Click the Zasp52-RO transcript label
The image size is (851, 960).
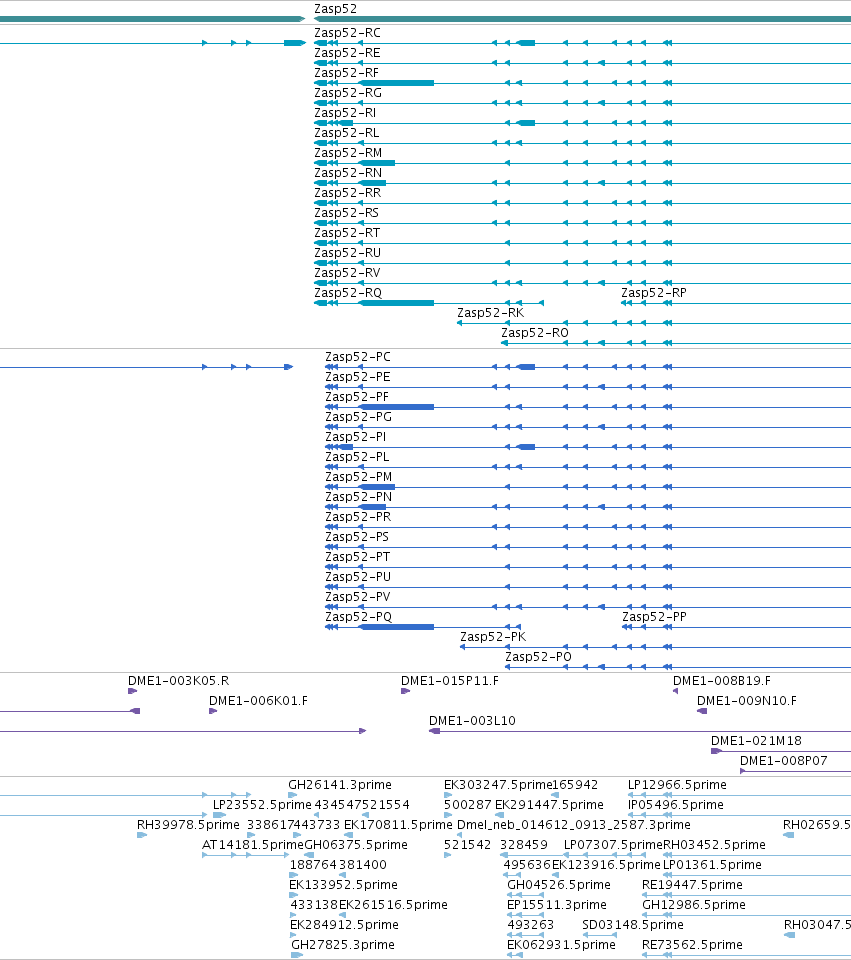[535, 333]
